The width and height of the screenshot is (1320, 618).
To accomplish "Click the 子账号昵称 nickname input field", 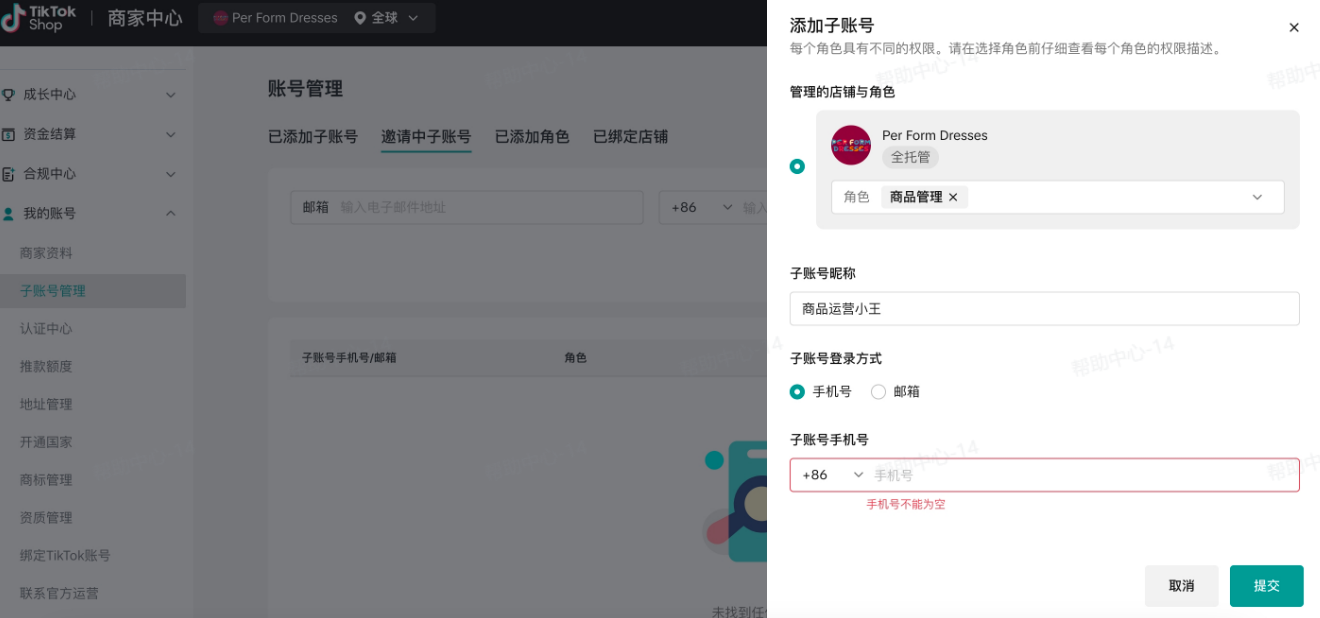I will click(x=1045, y=309).
